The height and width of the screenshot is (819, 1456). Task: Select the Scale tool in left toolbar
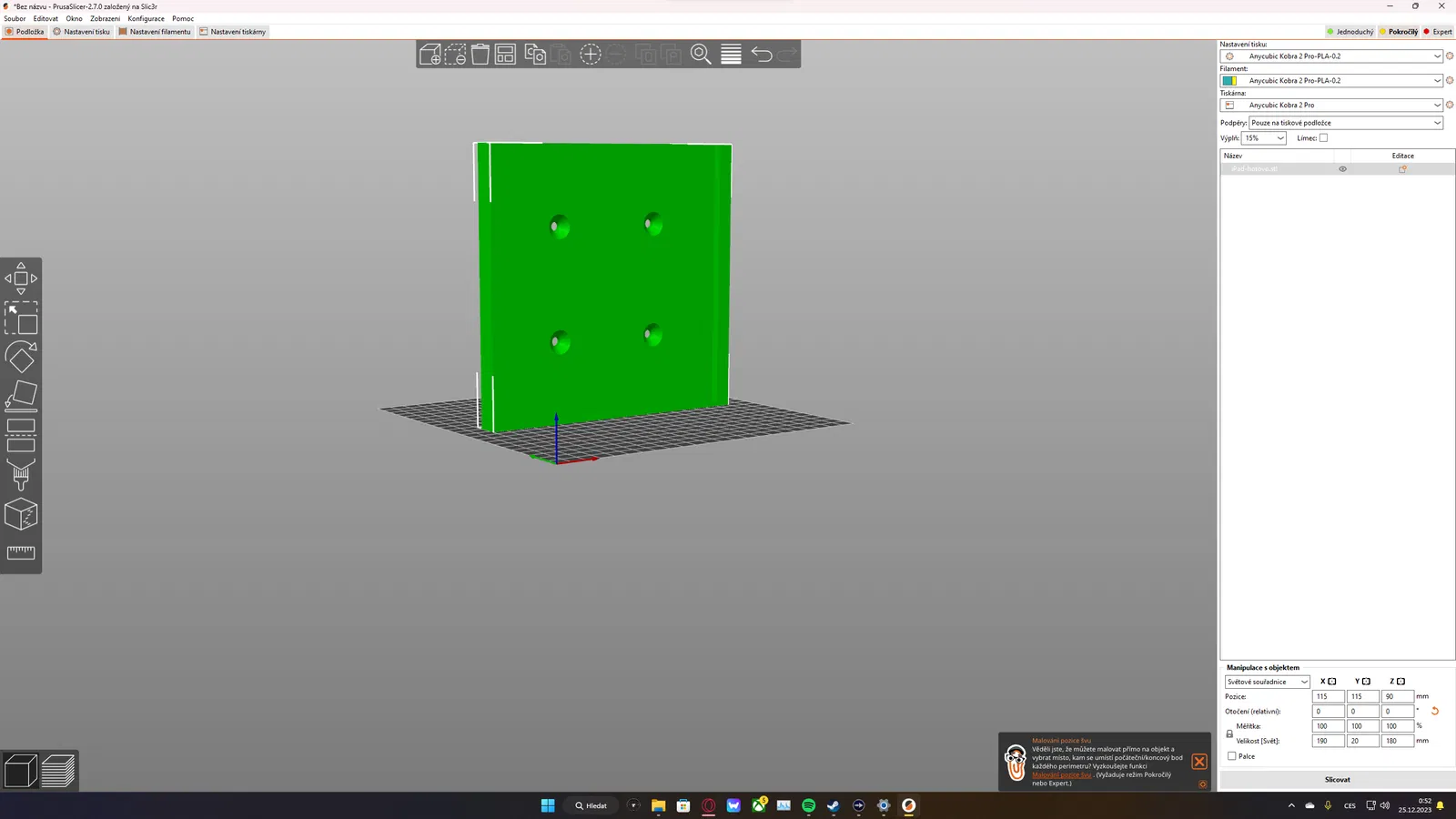(x=21, y=318)
